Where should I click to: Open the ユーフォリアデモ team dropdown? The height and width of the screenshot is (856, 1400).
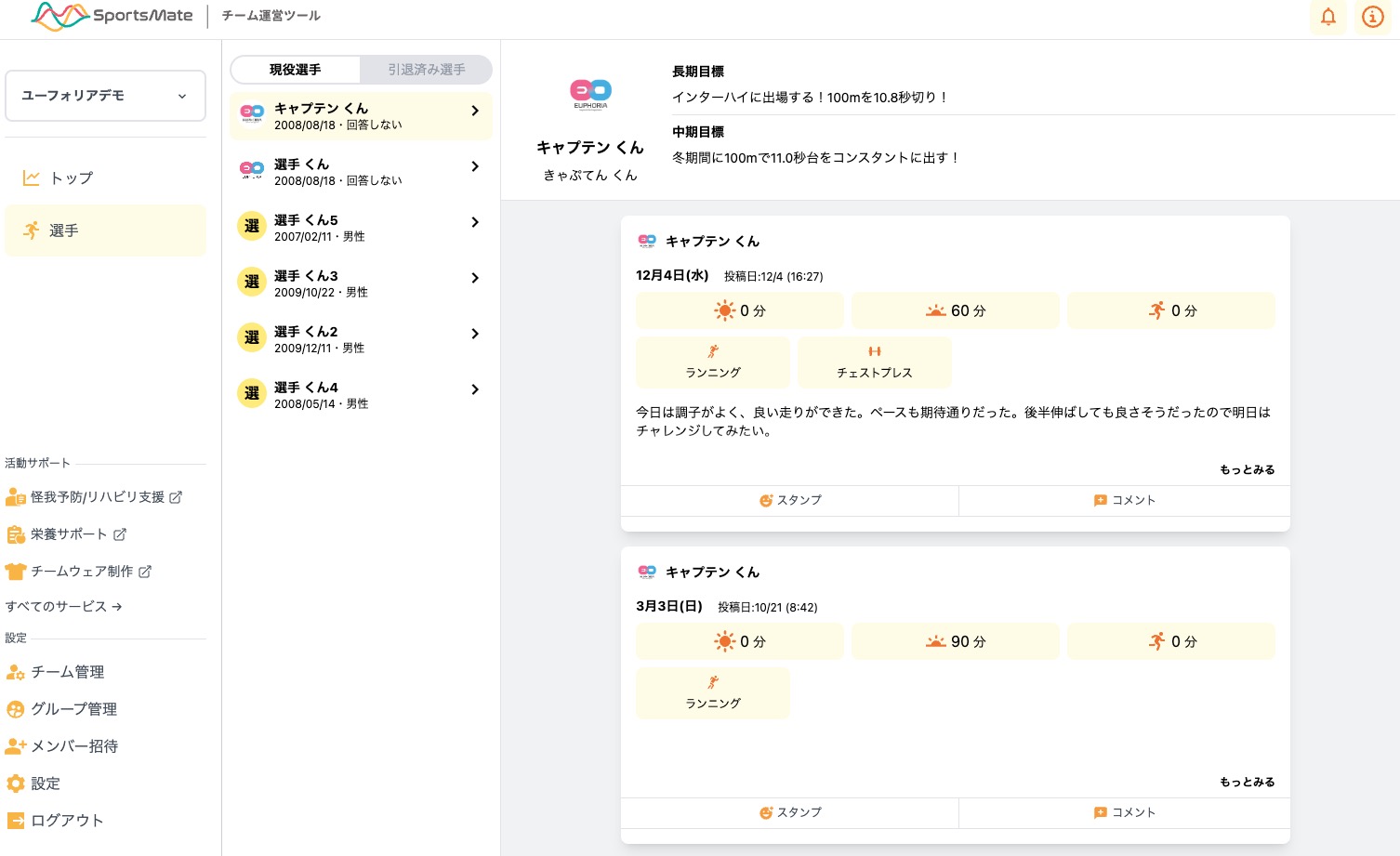point(105,96)
